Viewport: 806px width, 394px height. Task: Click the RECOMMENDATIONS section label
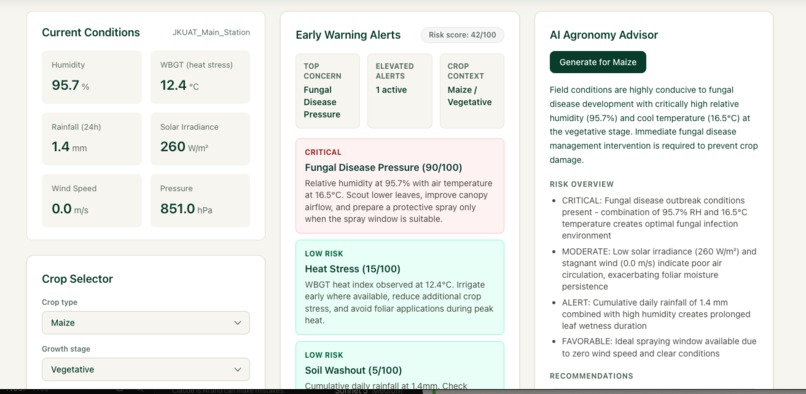pyautogui.click(x=591, y=376)
